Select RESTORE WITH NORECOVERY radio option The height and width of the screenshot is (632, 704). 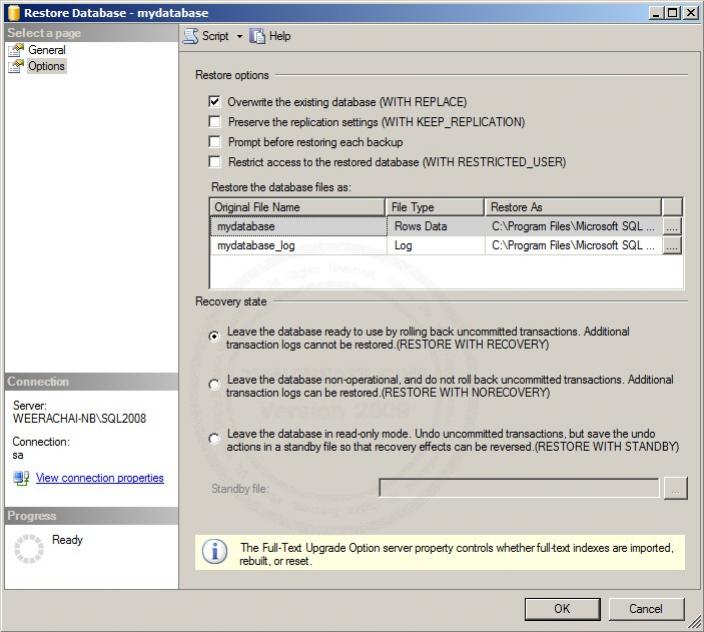[x=214, y=385]
